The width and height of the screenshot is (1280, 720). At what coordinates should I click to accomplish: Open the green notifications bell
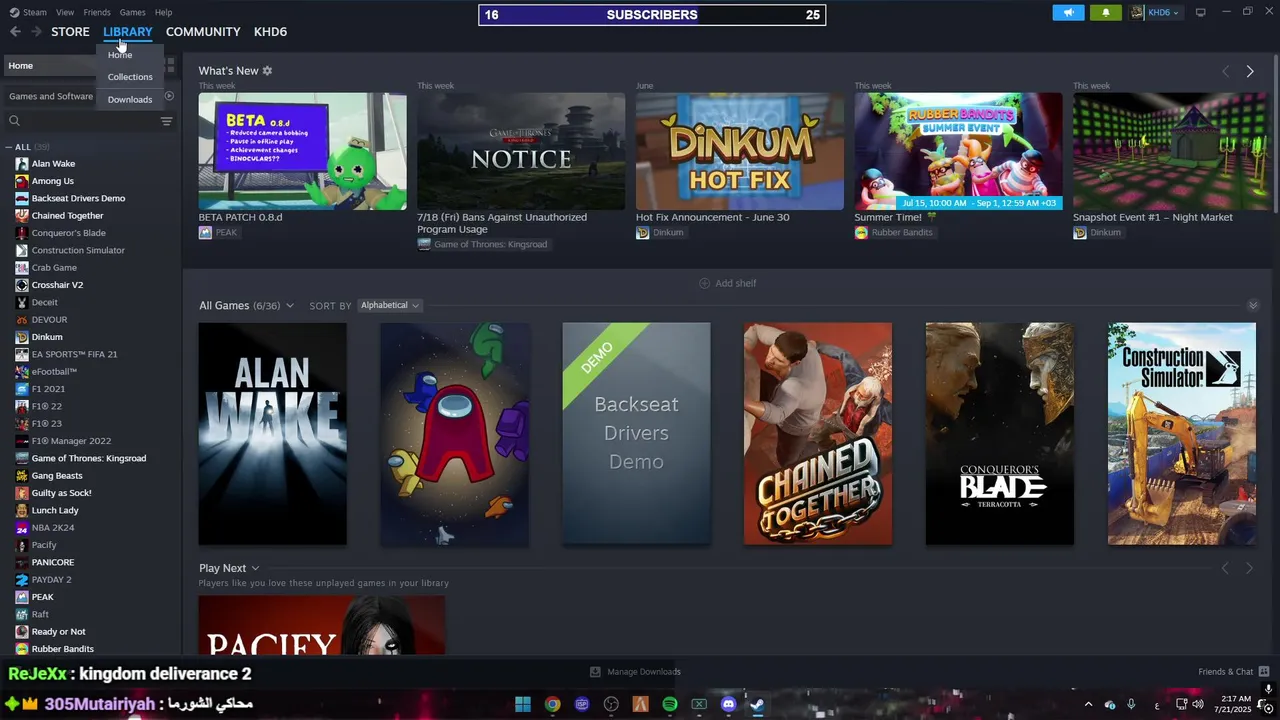point(1105,13)
